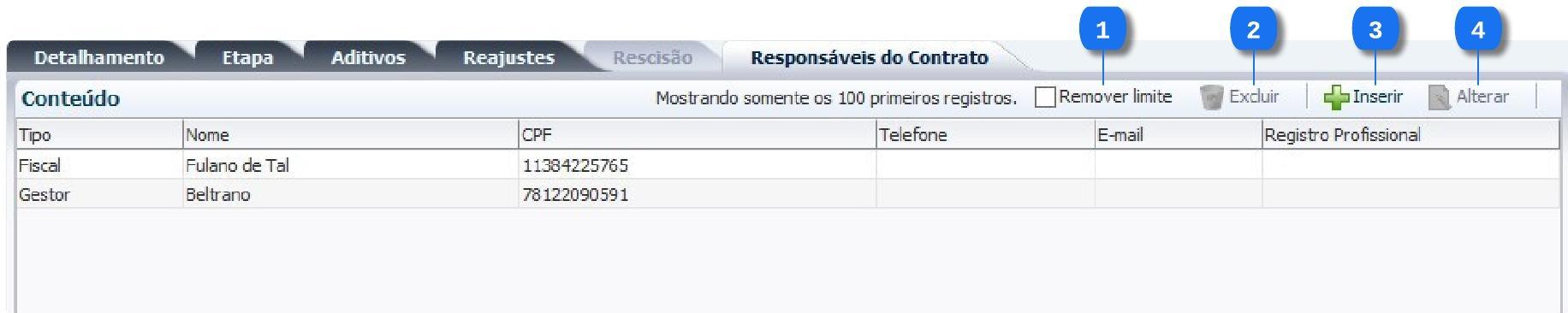Viewport: 1568px width, 313px height.
Task: Click the green plus Inserir icon
Action: [x=1337, y=97]
